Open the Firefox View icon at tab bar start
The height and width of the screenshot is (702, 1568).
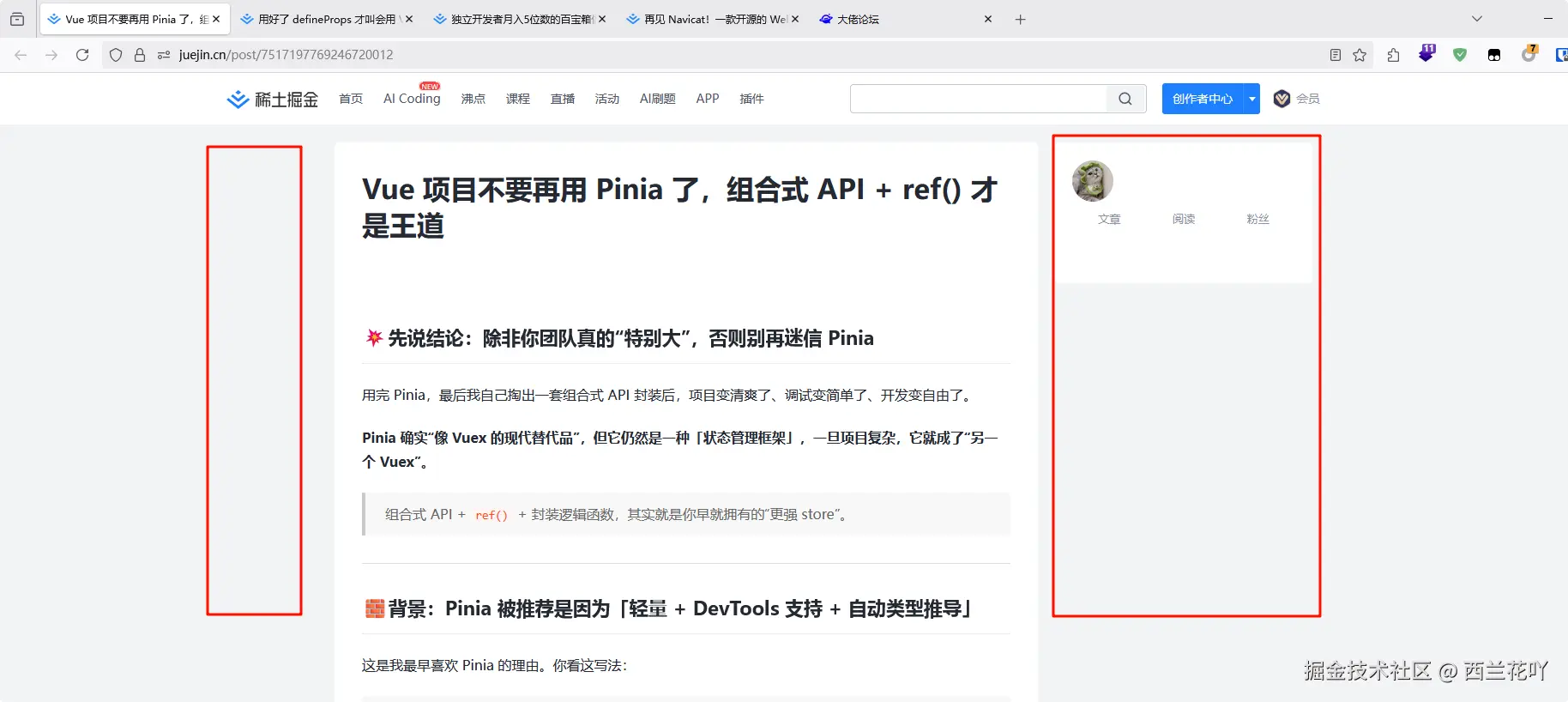pyautogui.click(x=17, y=19)
